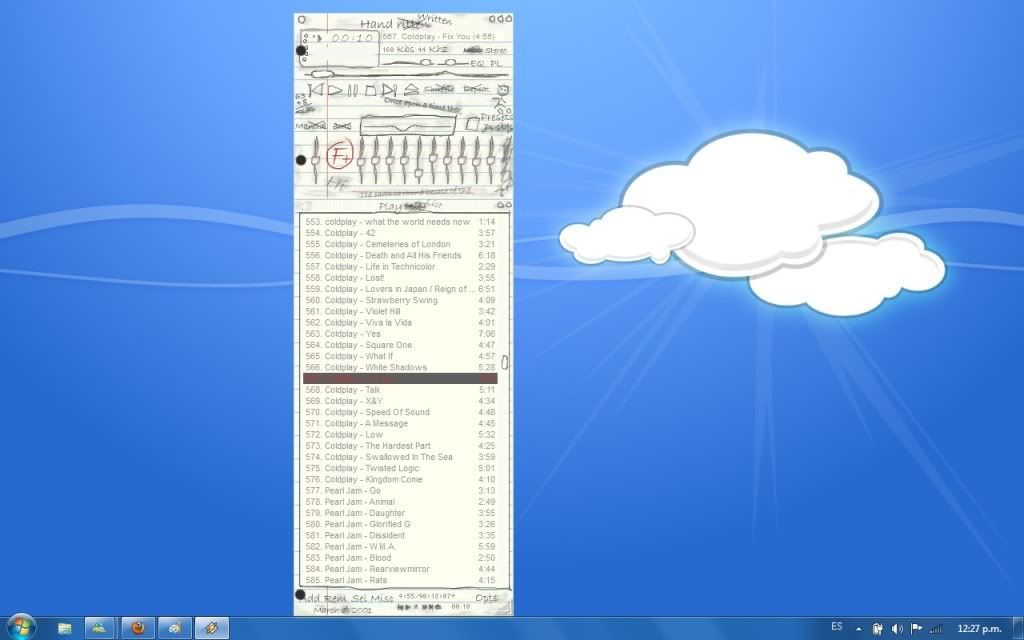Click the hand-drawn Play triangle button
The image size is (1024, 640).
(335, 90)
